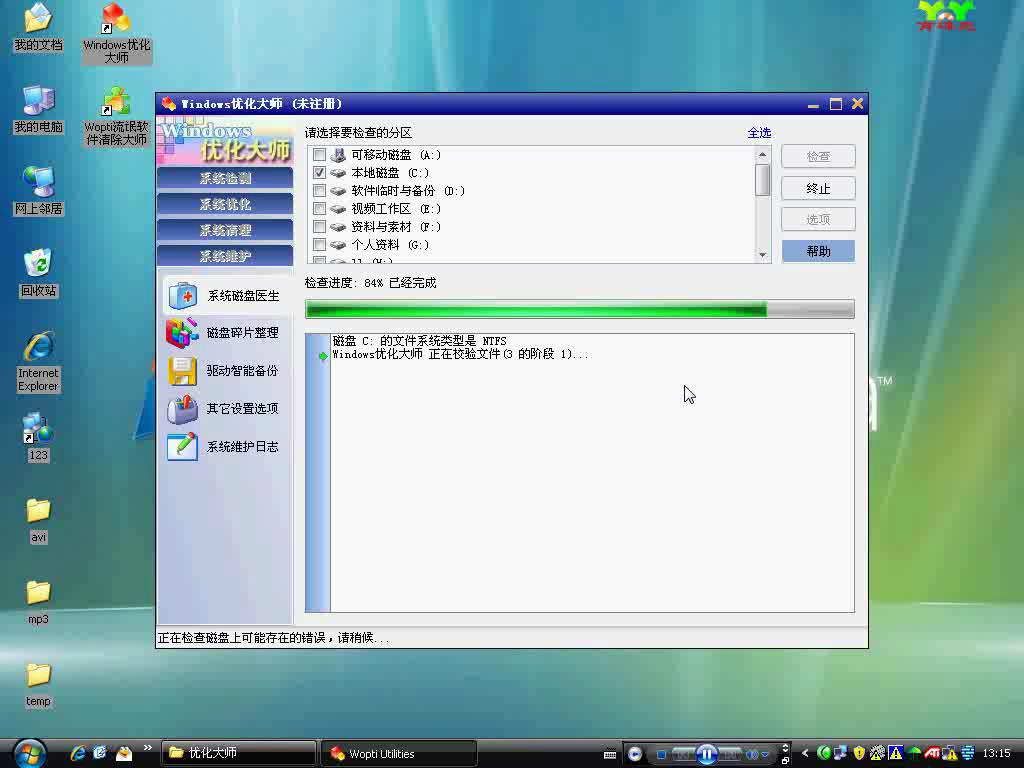Stop playback in taskbar media player
Image resolution: width=1024 pixels, height=768 pixels.
(661, 754)
